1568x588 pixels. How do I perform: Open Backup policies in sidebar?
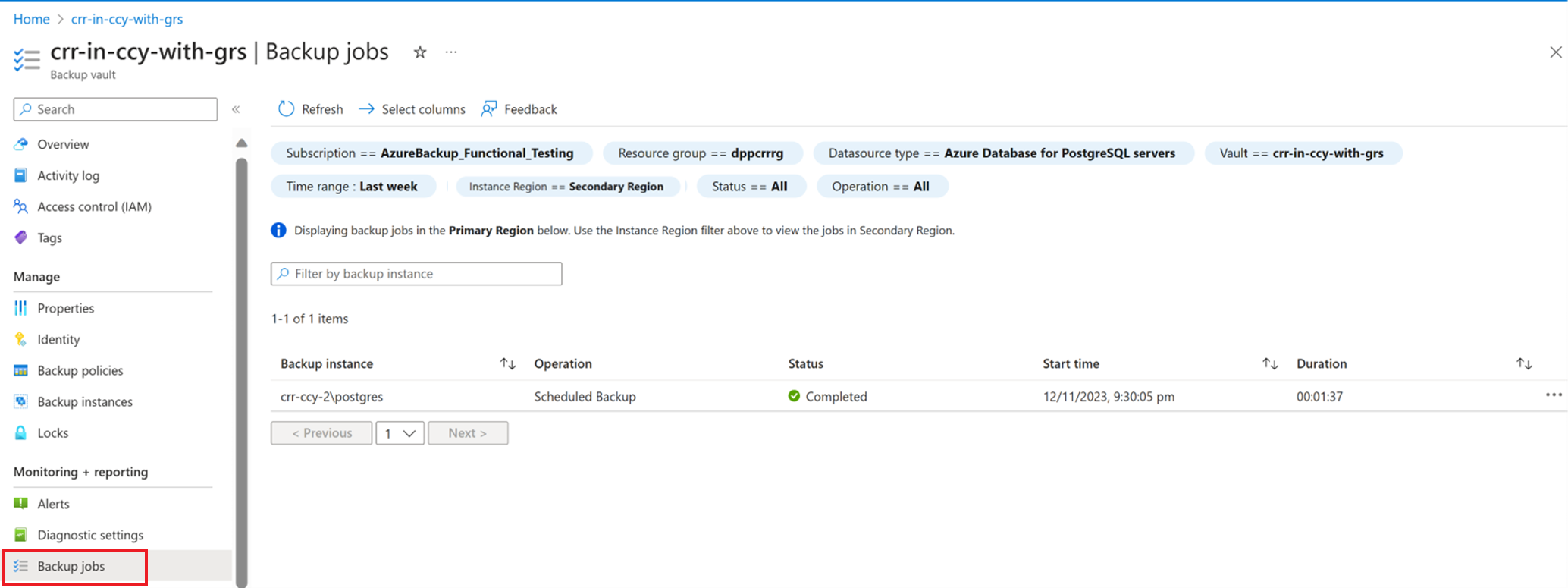click(x=80, y=370)
